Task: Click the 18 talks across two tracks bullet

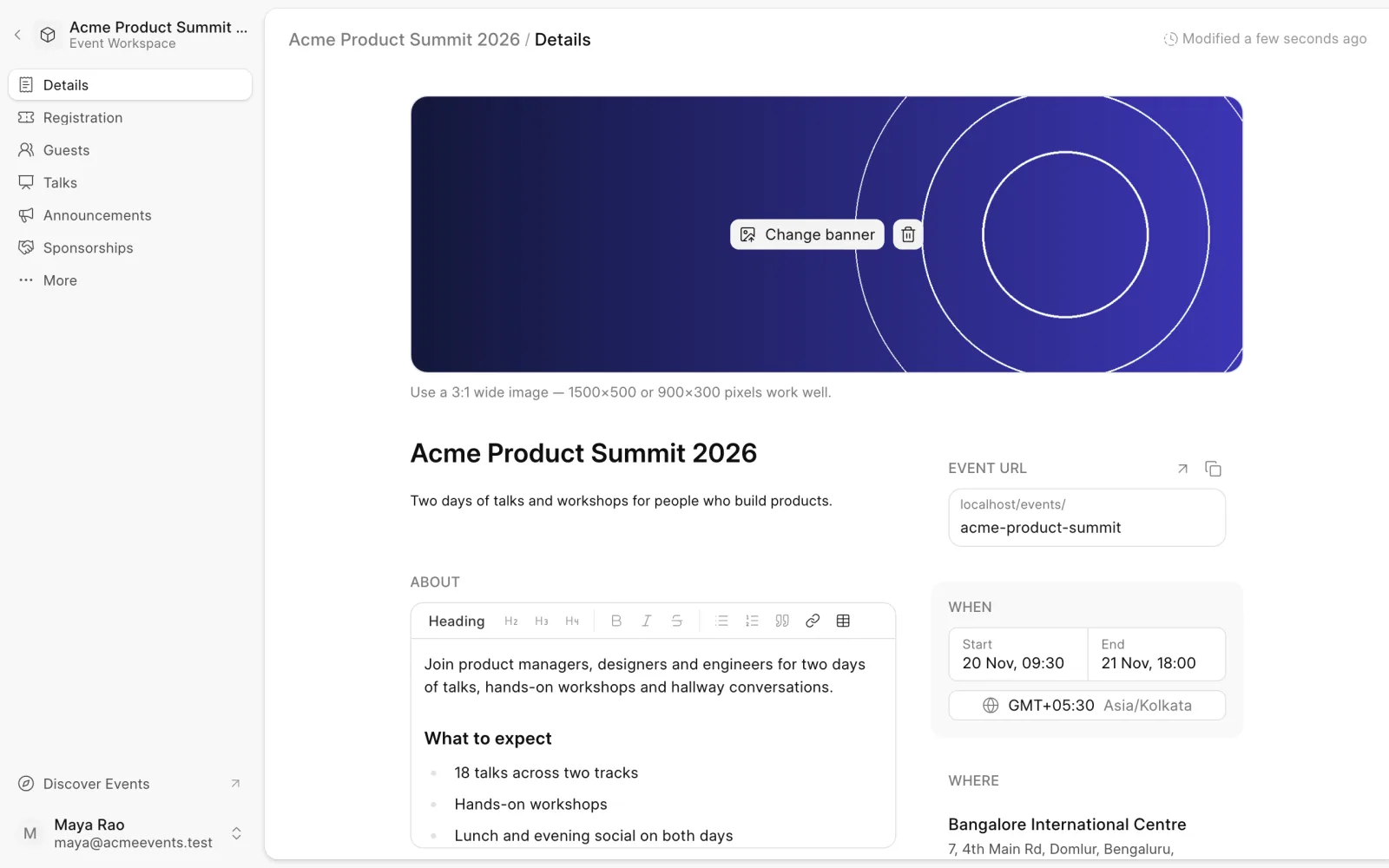Action: pos(546,773)
